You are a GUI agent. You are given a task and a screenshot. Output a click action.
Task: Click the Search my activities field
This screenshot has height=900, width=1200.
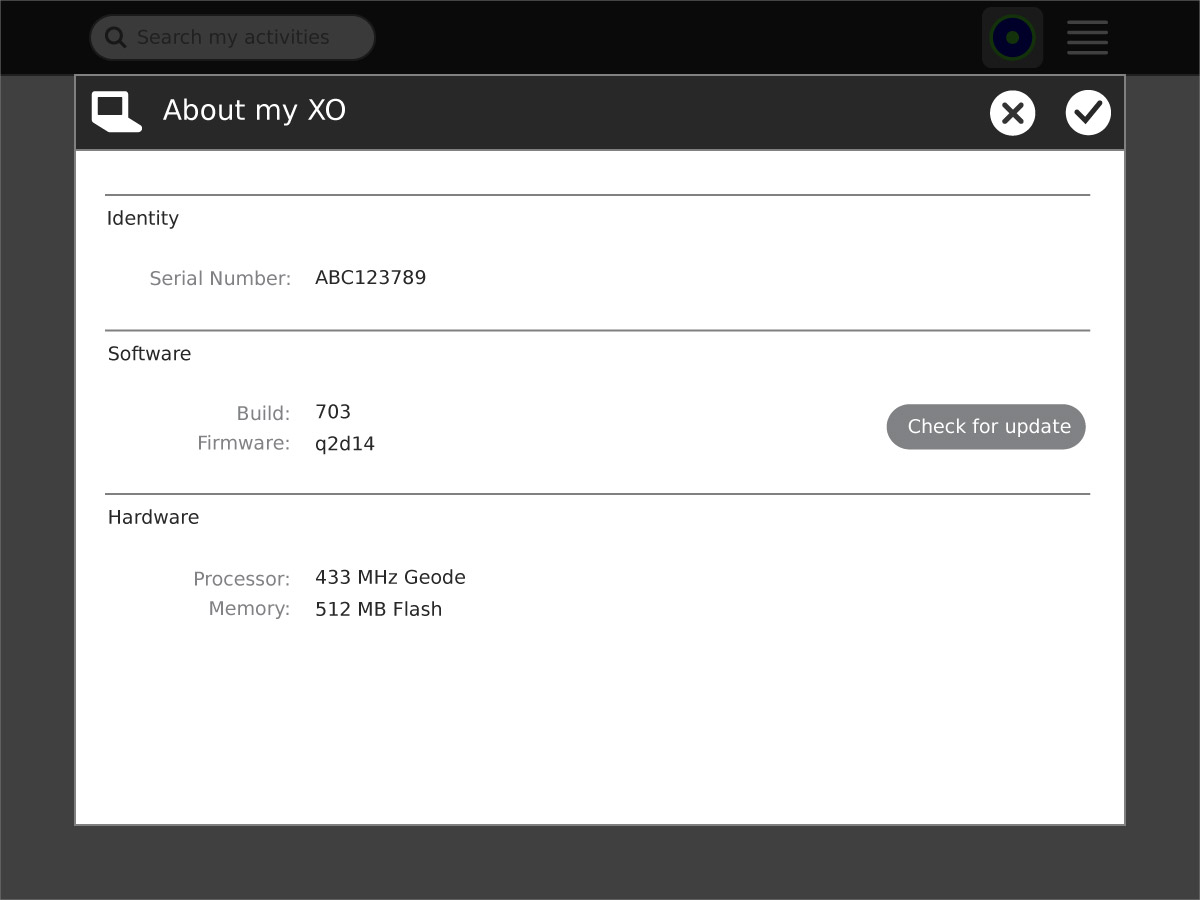pos(240,38)
